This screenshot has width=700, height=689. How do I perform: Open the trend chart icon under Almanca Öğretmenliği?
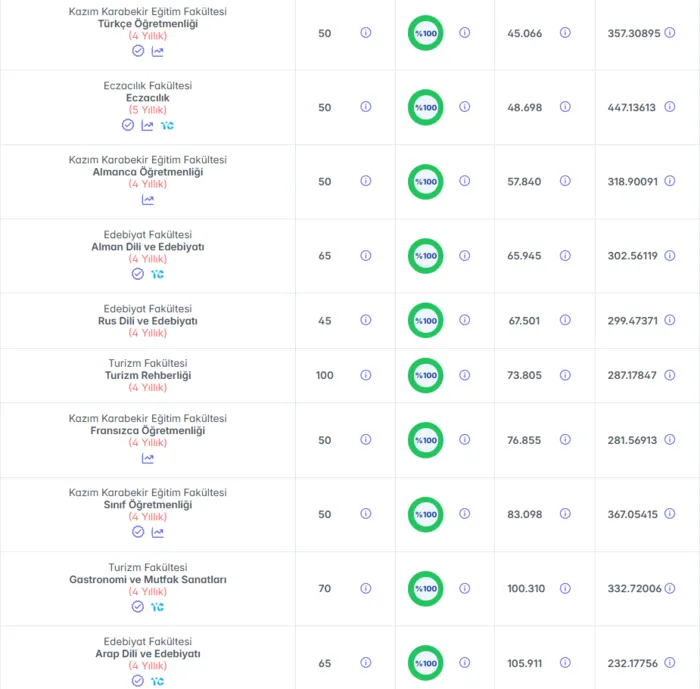click(x=148, y=200)
